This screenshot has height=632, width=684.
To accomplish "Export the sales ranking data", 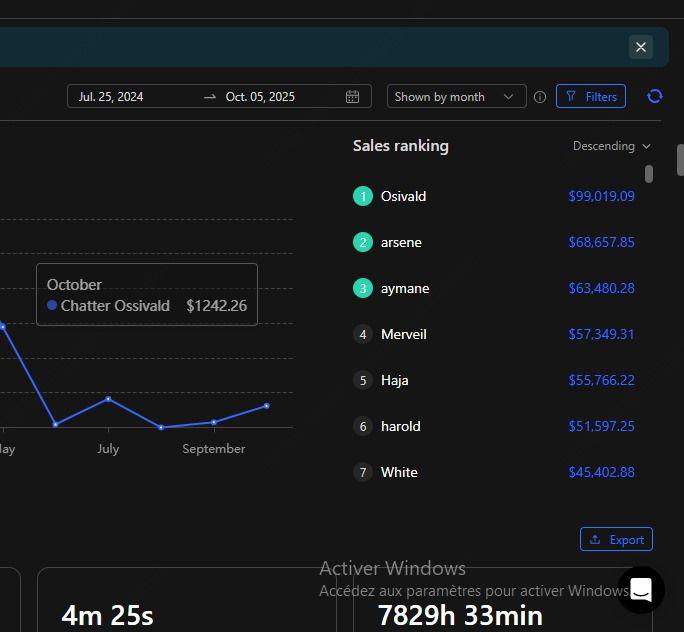I will 616,539.
